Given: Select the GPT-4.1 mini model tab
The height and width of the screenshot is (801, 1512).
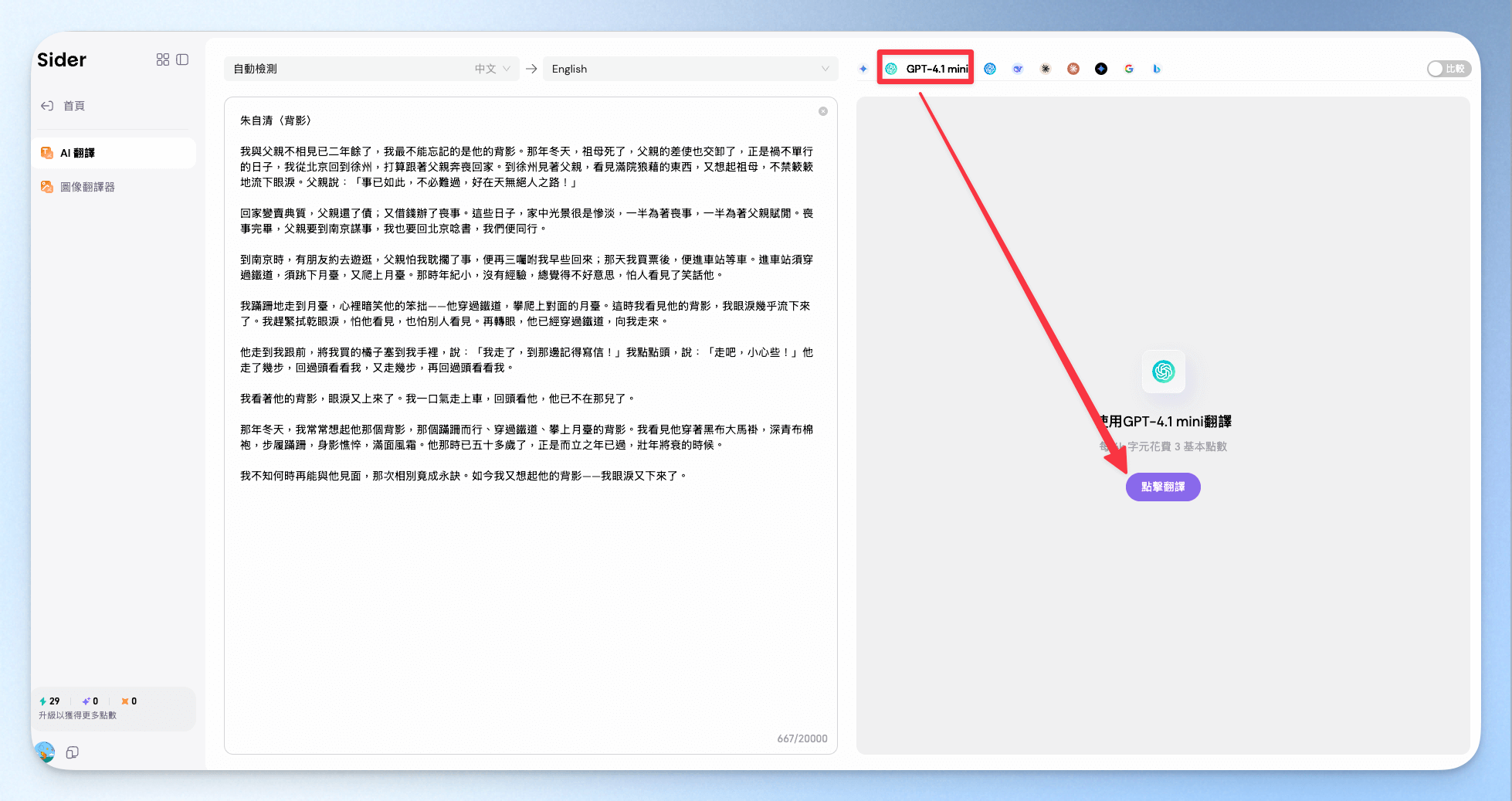Looking at the screenshot, I should click(926, 69).
